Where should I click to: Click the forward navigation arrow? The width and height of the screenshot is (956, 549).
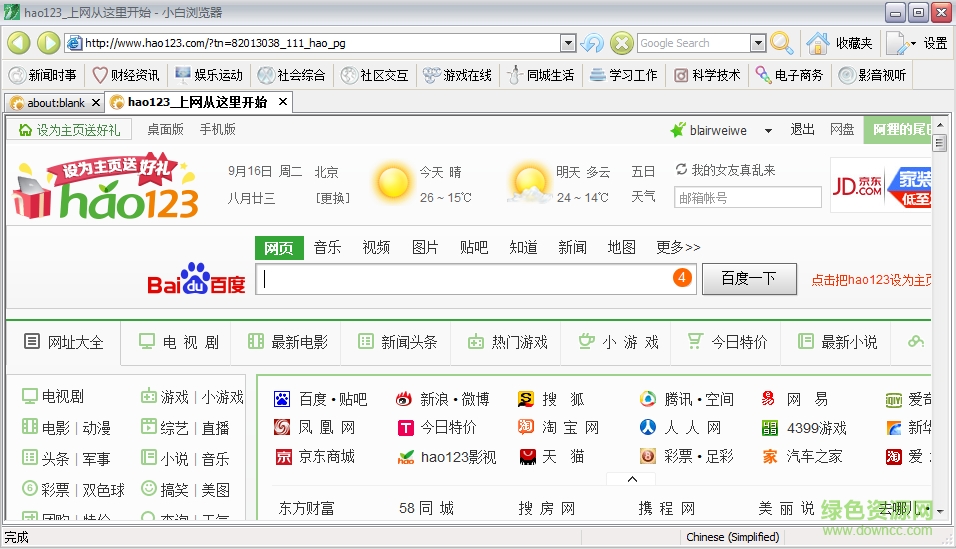(x=48, y=43)
